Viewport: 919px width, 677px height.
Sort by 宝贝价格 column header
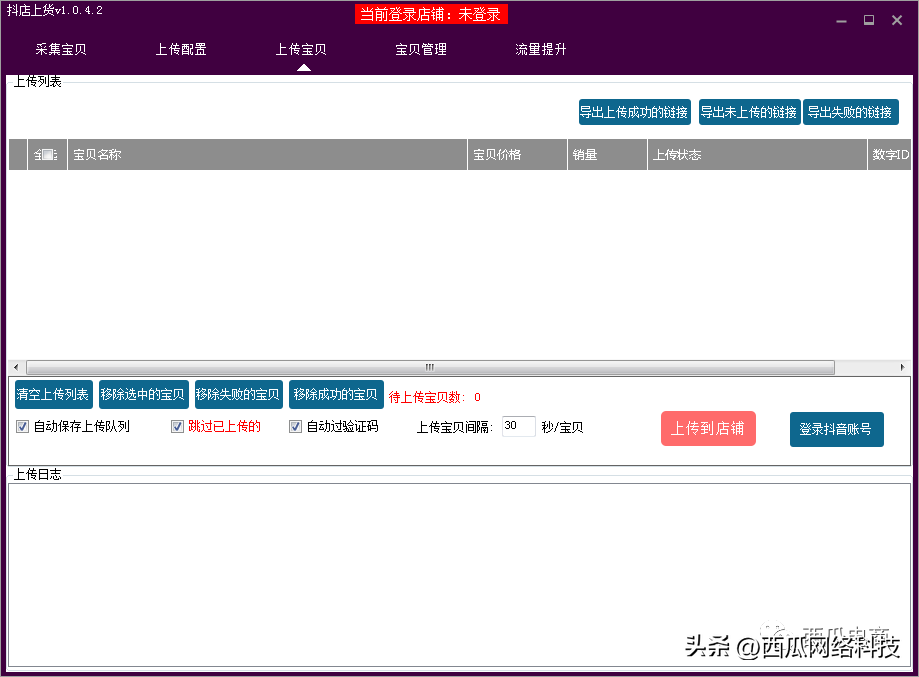pyautogui.click(x=518, y=155)
